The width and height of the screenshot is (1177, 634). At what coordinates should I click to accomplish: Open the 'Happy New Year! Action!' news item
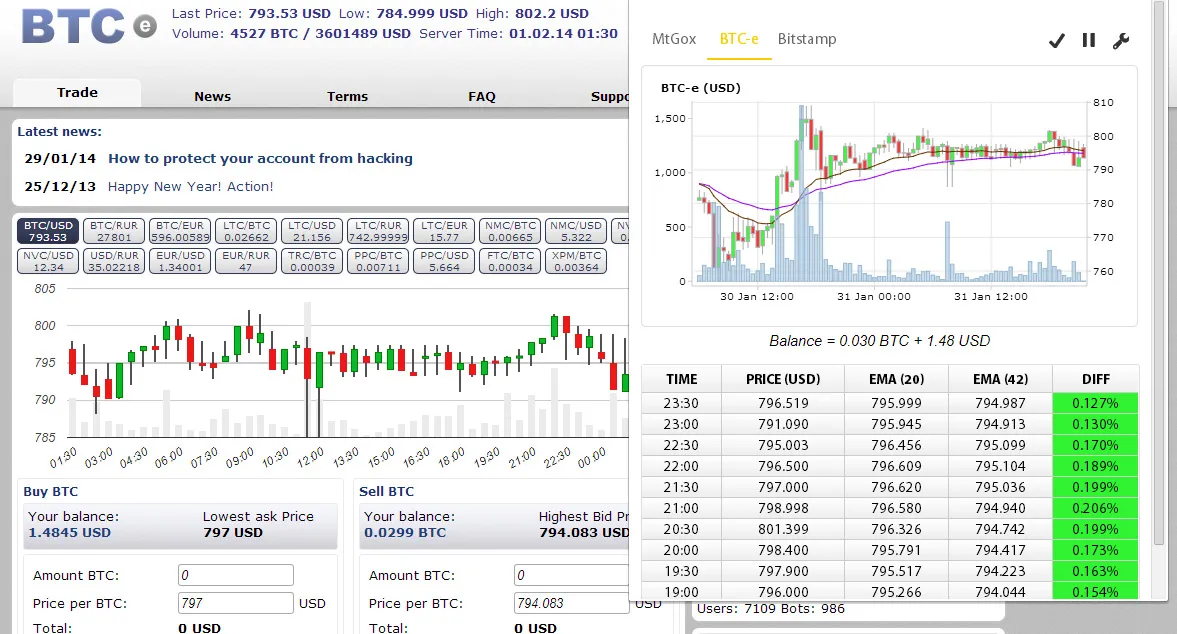[x=191, y=186]
